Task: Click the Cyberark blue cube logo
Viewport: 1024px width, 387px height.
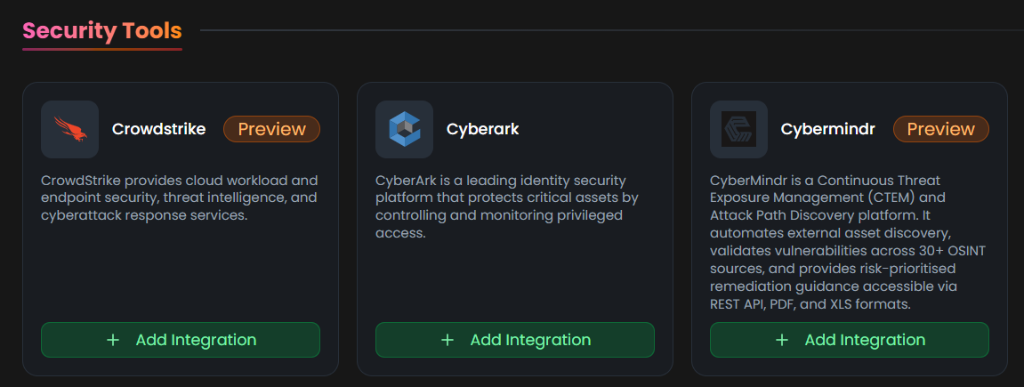Action: pos(404,129)
